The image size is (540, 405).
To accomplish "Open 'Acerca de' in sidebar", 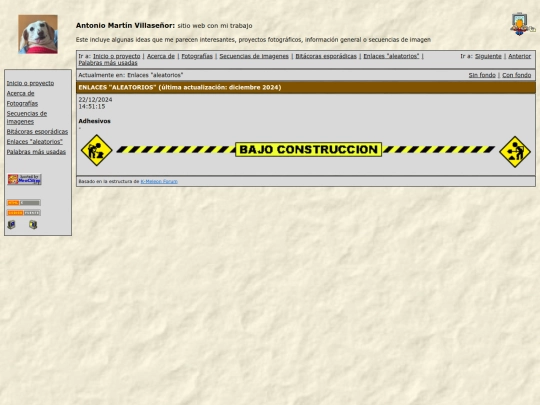I will (20, 93).
